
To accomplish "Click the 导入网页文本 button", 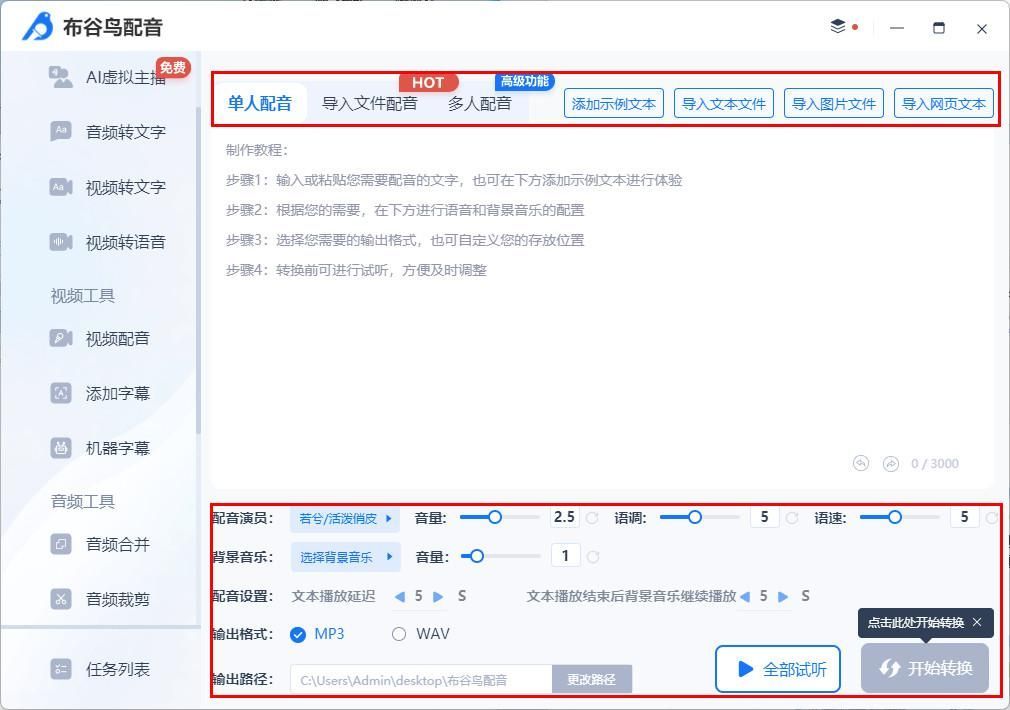I will [944, 104].
